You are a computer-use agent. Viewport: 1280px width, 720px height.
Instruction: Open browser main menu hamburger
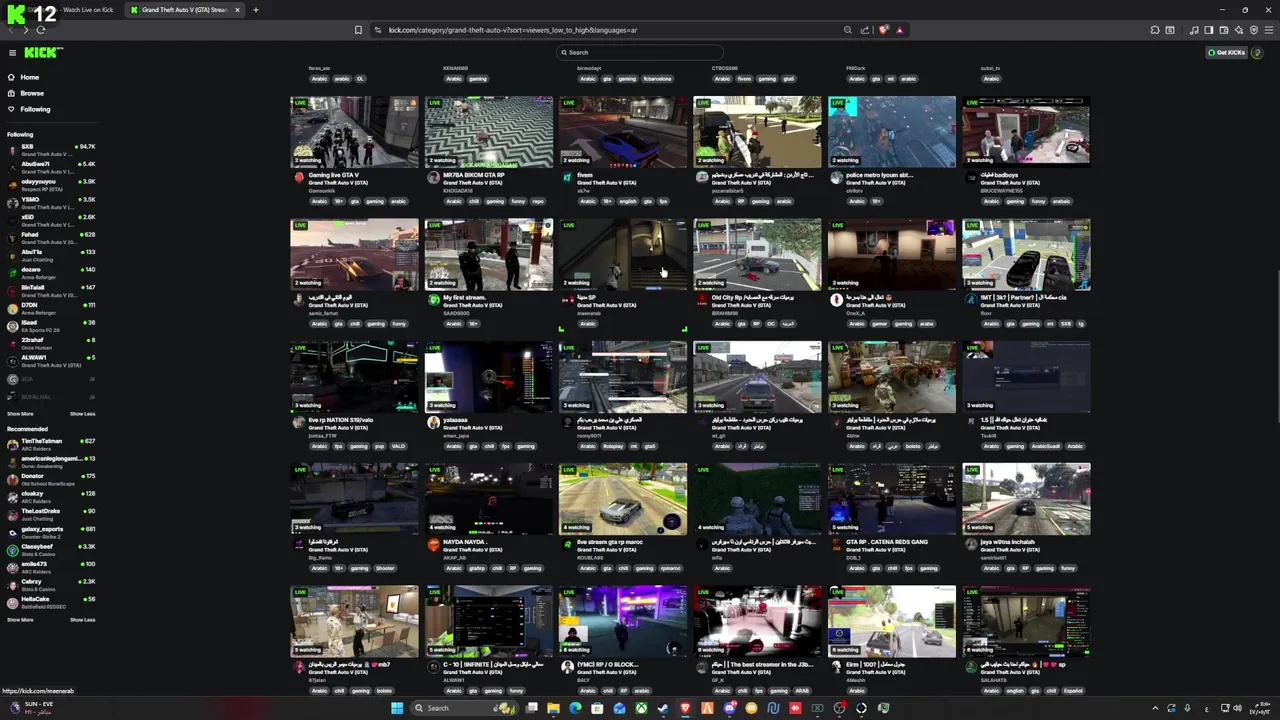1268,30
